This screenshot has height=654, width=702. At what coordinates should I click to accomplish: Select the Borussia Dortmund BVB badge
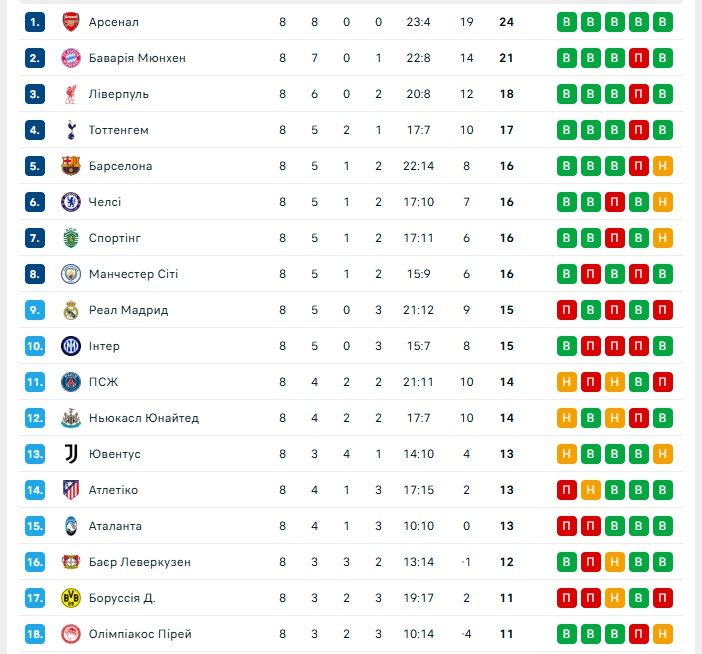click(x=71, y=598)
